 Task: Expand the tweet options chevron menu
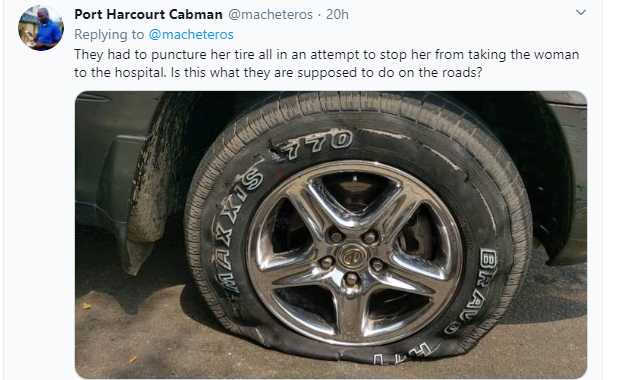click(x=581, y=13)
